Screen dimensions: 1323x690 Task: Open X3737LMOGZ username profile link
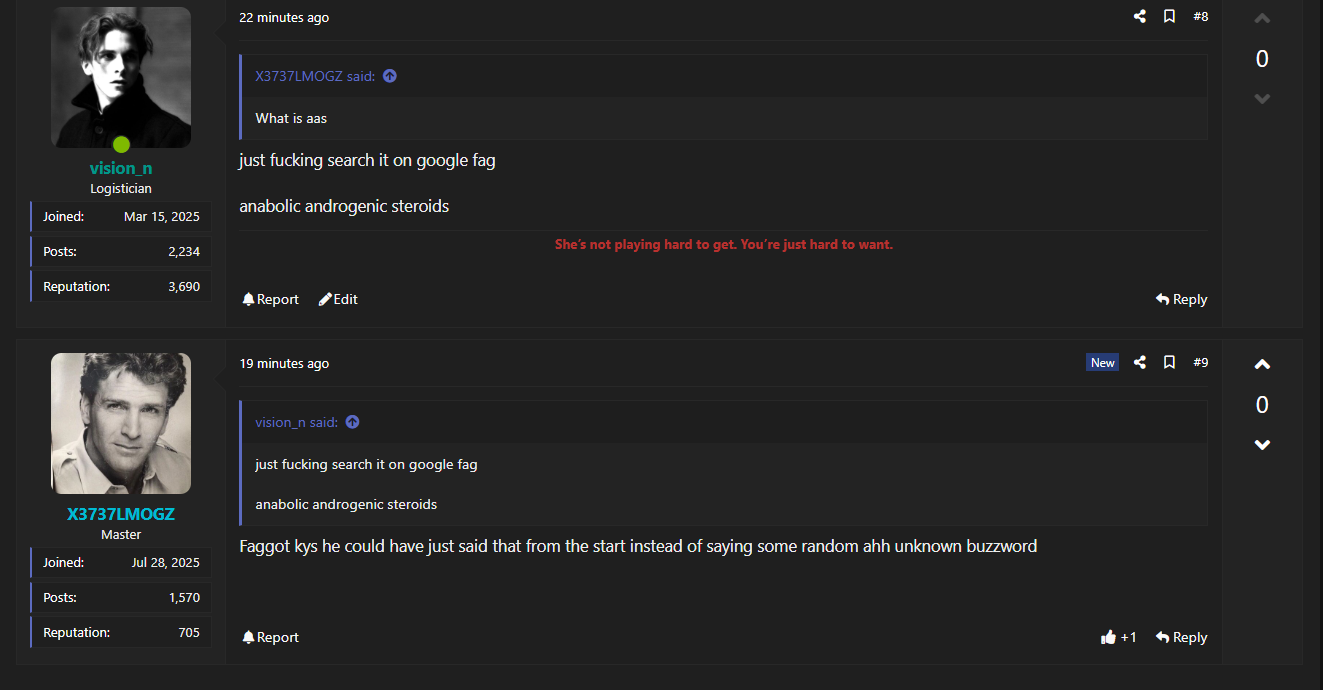[121, 514]
